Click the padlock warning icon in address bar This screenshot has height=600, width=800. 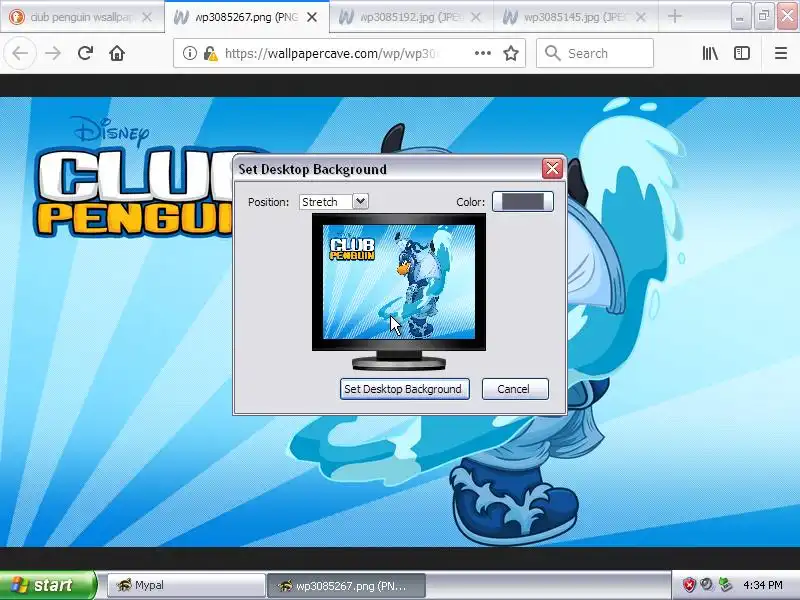(210, 53)
